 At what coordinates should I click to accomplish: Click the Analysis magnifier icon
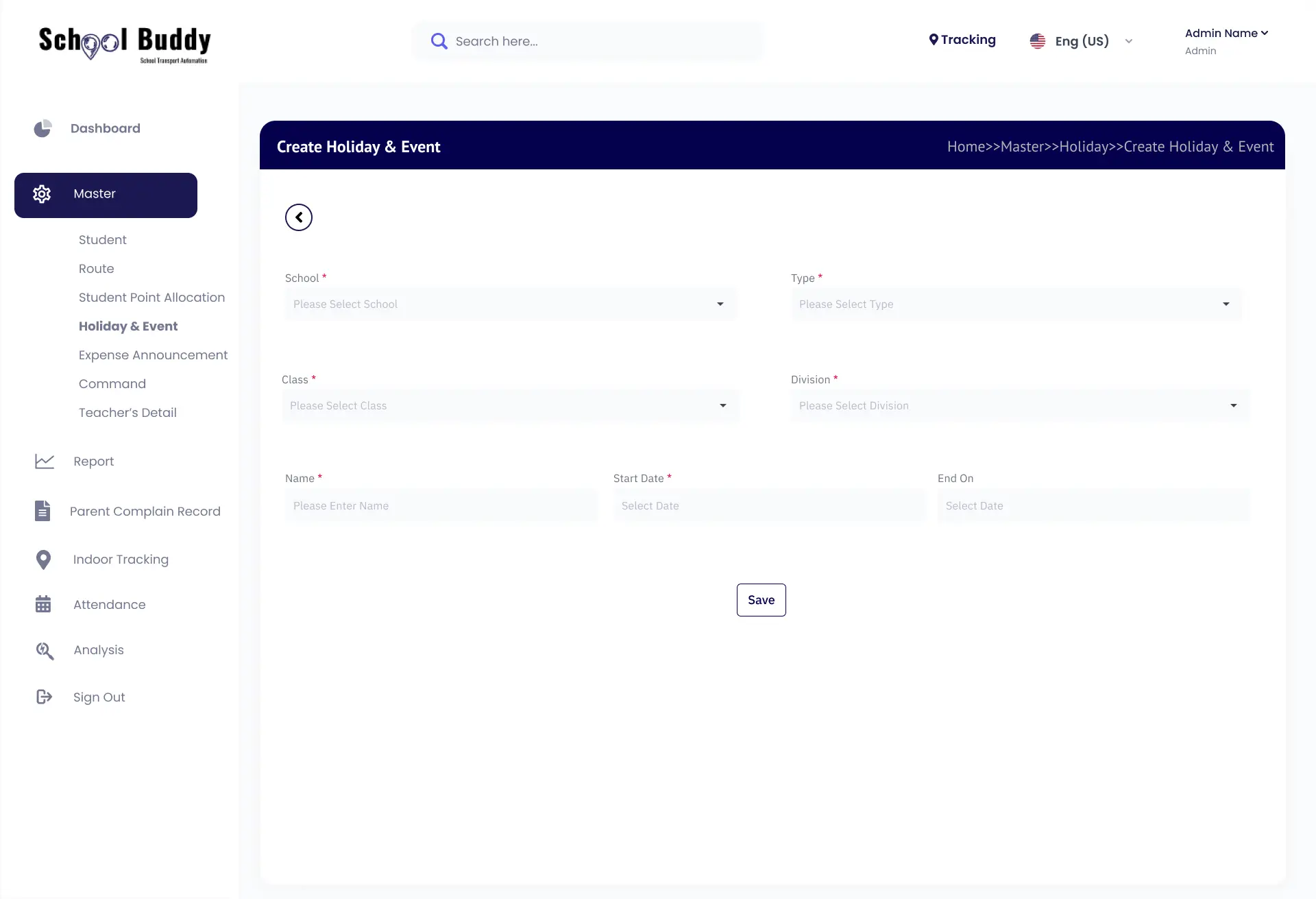[x=45, y=650]
